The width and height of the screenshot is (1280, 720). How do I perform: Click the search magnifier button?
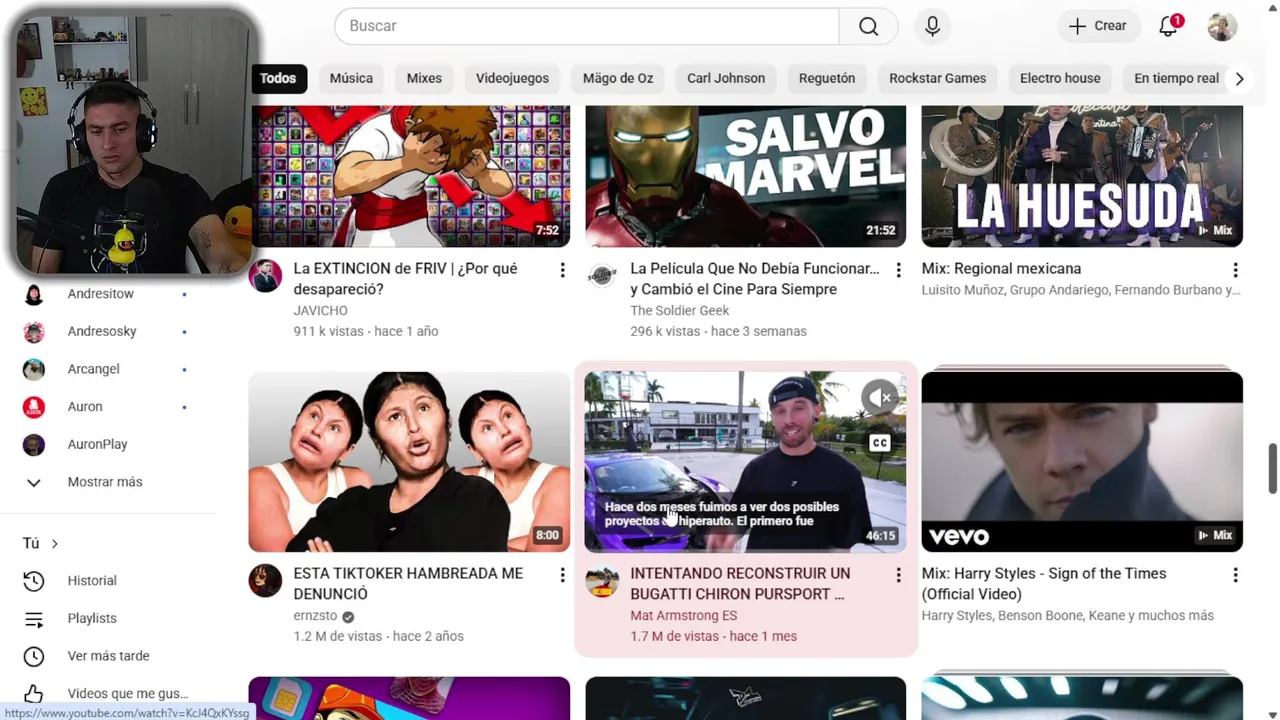pos(868,26)
